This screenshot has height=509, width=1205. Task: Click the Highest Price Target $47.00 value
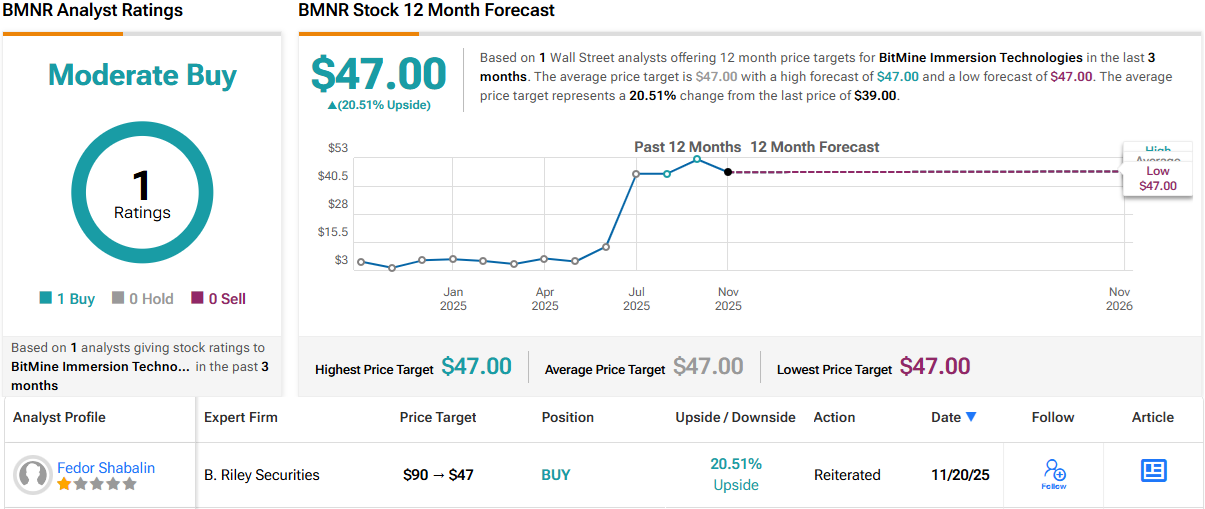pos(476,367)
